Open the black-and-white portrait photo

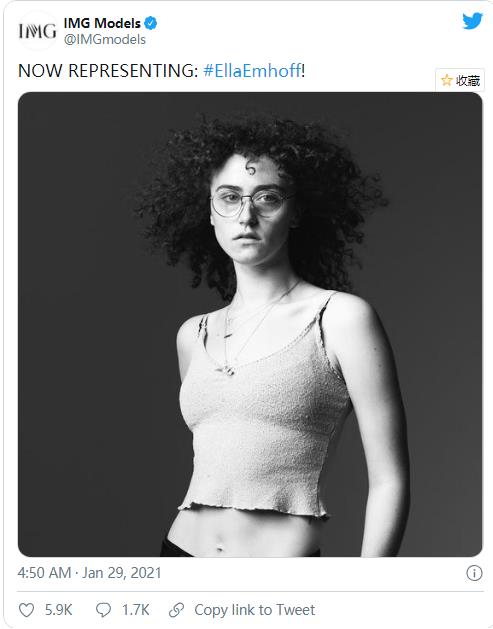[250, 324]
